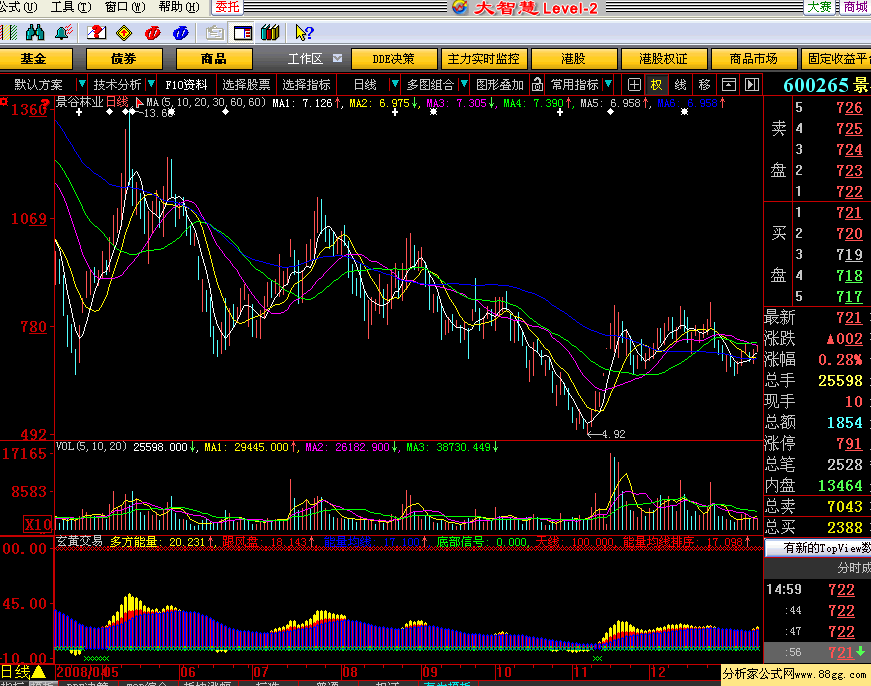Click 图形叠加
The height and width of the screenshot is (686, 871).
pyautogui.click(x=500, y=84)
